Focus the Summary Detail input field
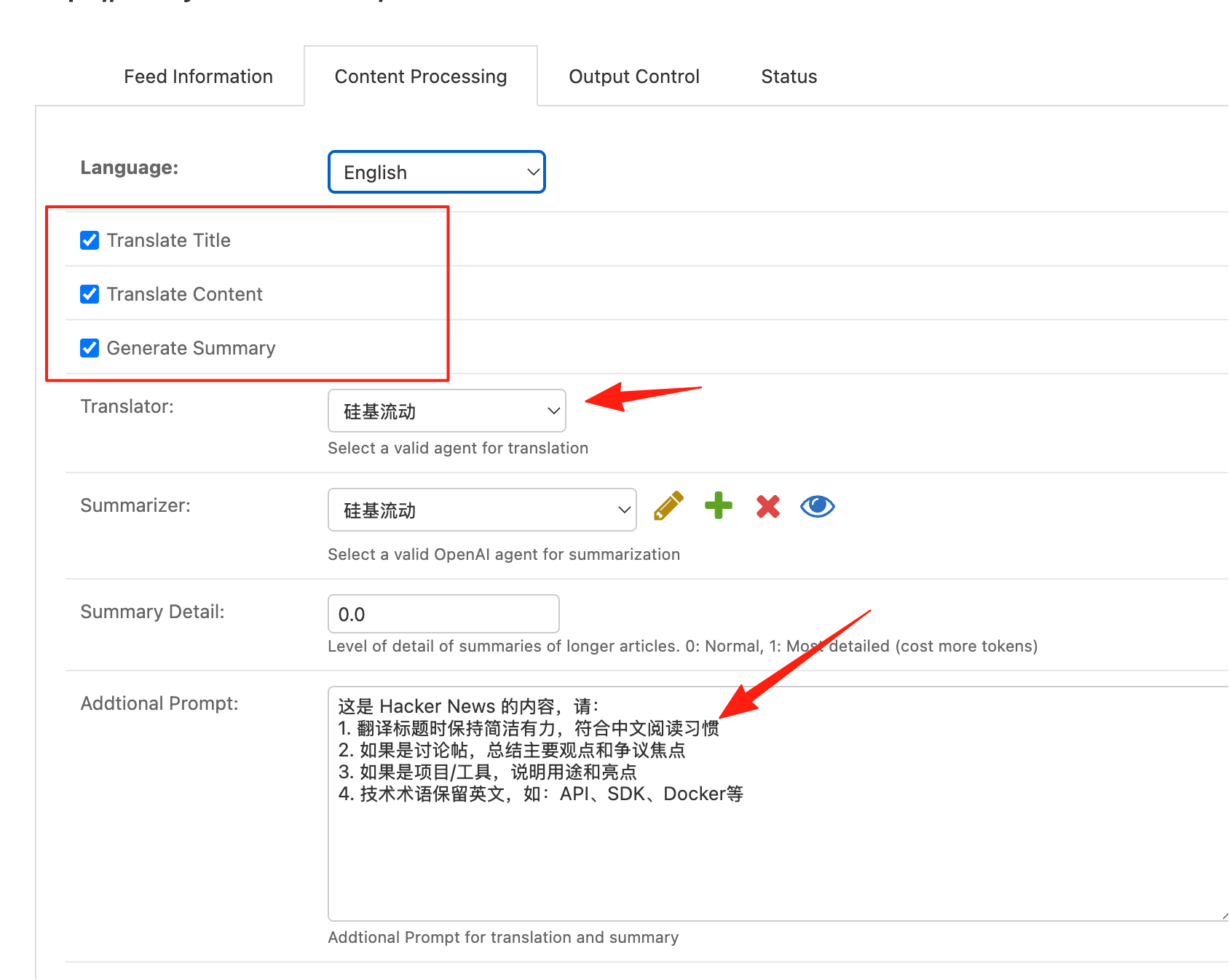The image size is (1229, 980). pos(443,614)
